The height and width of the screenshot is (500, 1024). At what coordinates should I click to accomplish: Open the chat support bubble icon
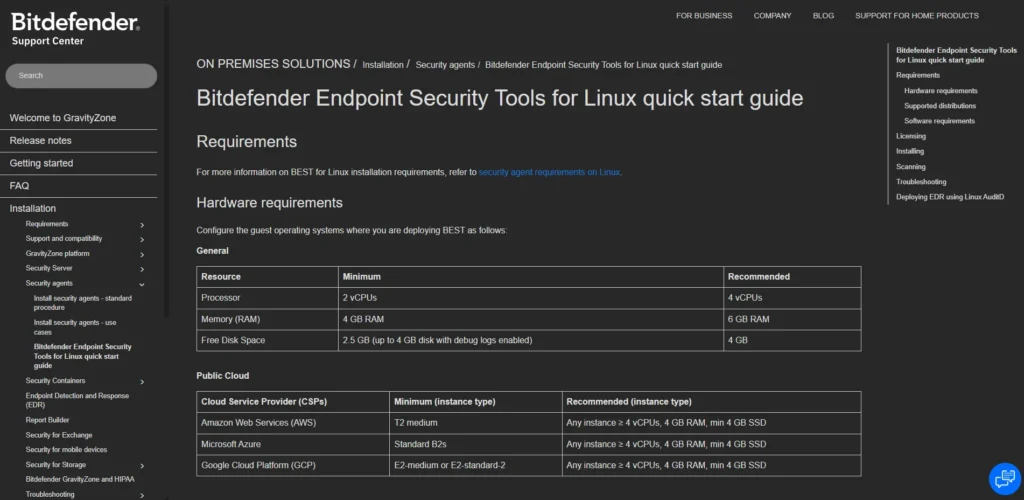pos(1004,479)
